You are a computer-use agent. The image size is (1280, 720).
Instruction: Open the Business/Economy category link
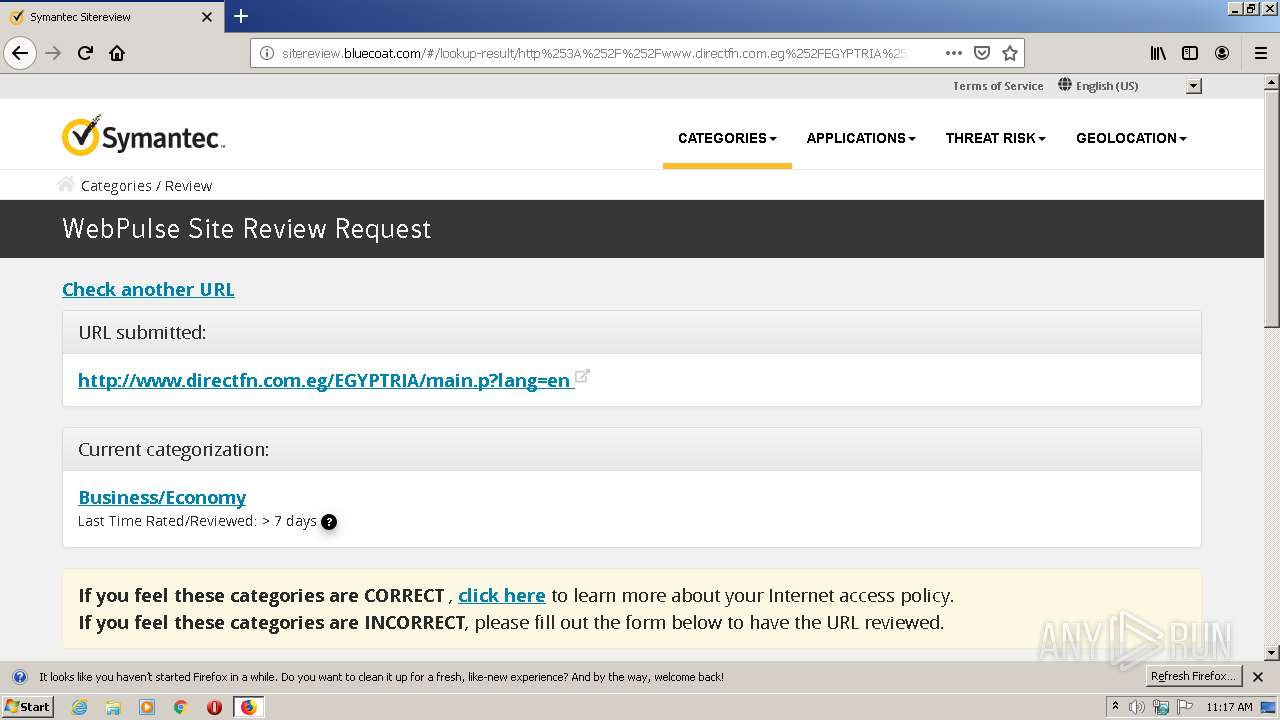pyautogui.click(x=162, y=497)
